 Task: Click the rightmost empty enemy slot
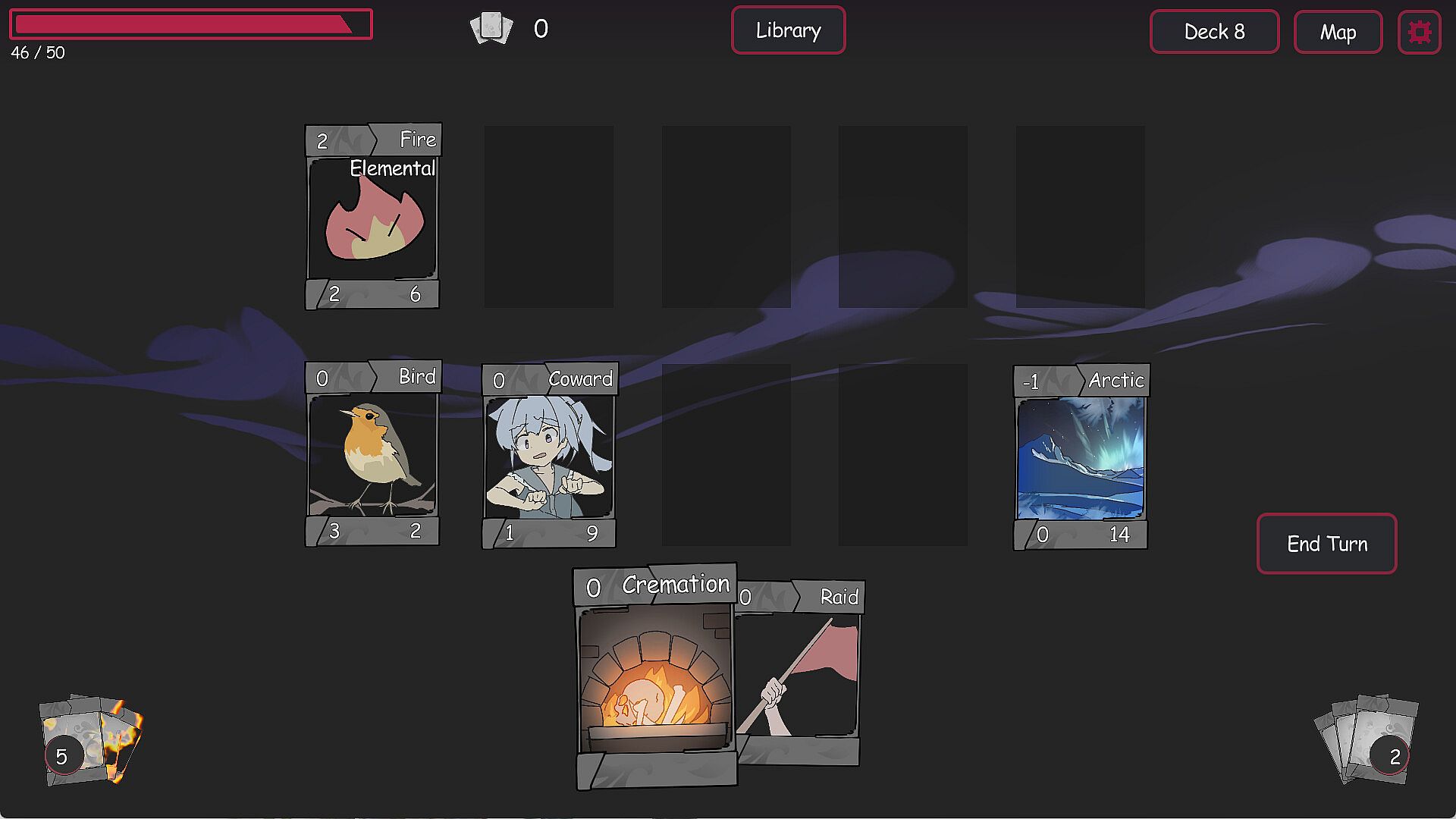(1081, 217)
